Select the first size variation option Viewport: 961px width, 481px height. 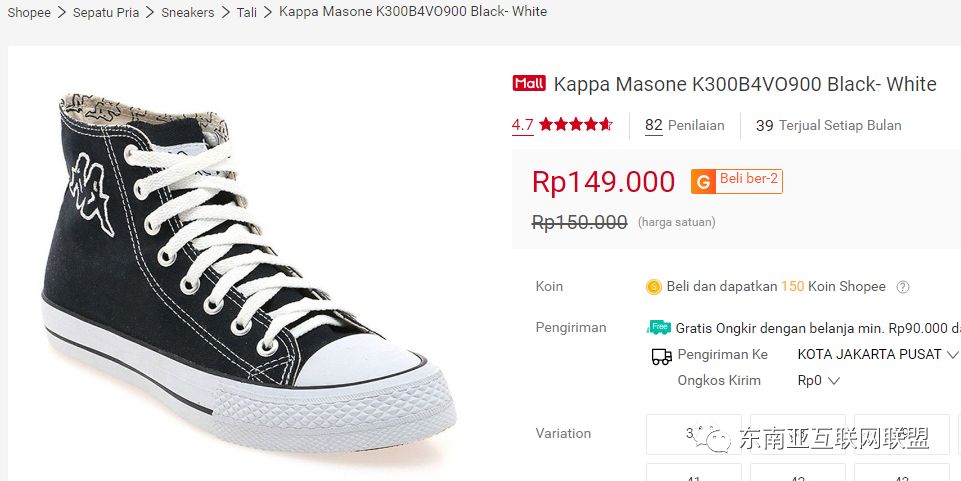coord(693,432)
